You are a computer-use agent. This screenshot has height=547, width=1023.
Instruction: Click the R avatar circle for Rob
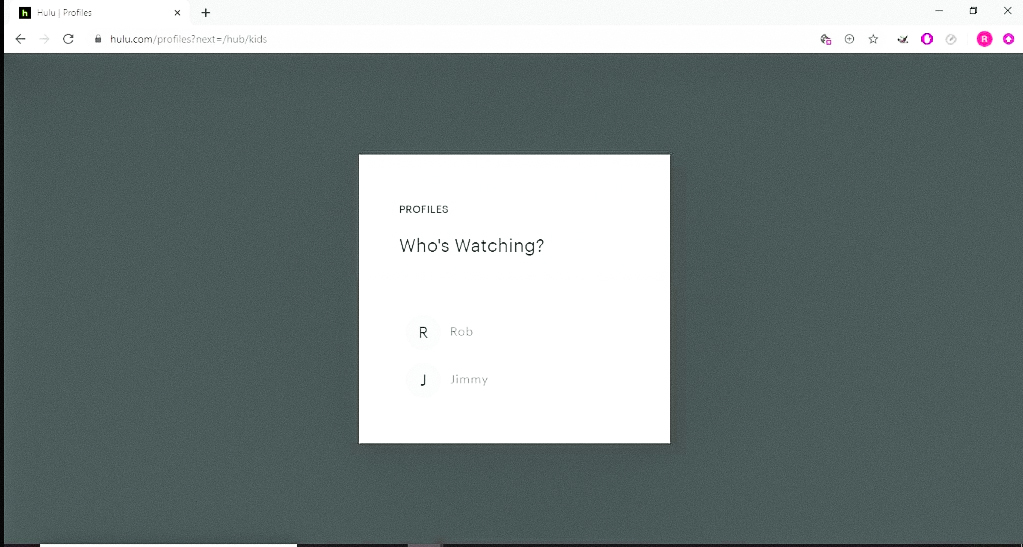pyautogui.click(x=423, y=333)
